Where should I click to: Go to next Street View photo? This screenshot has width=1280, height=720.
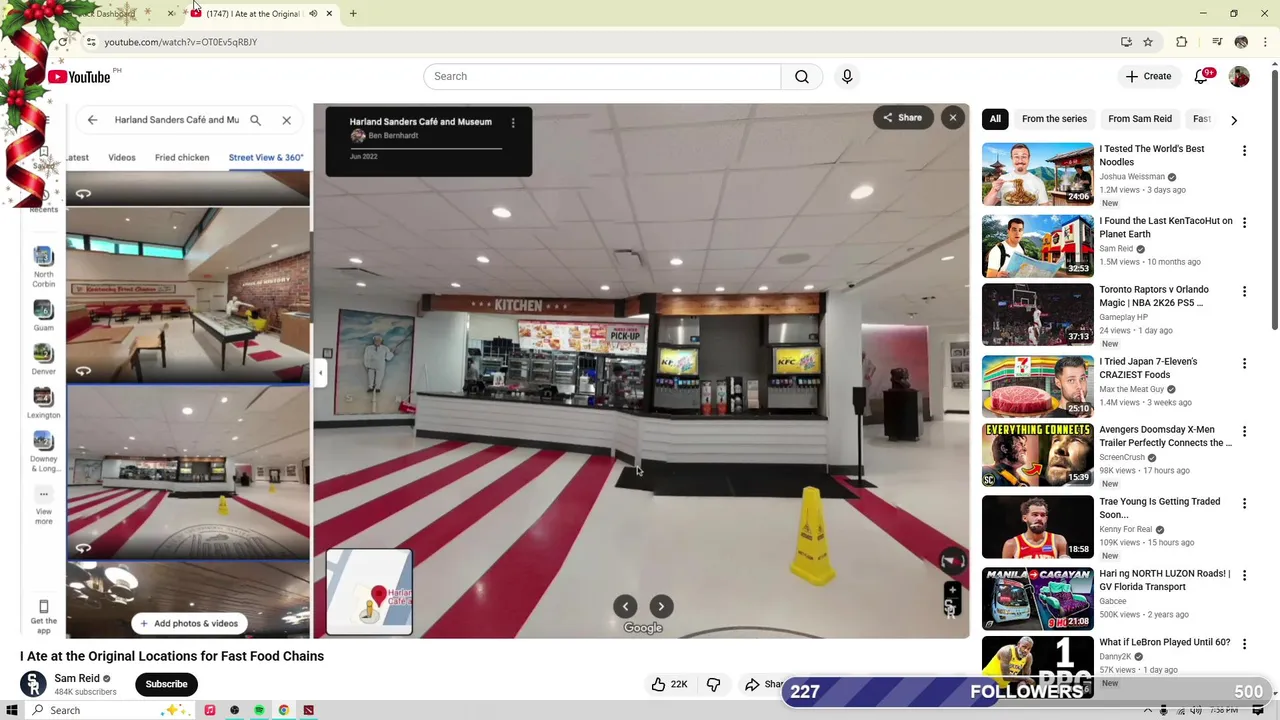coord(661,606)
